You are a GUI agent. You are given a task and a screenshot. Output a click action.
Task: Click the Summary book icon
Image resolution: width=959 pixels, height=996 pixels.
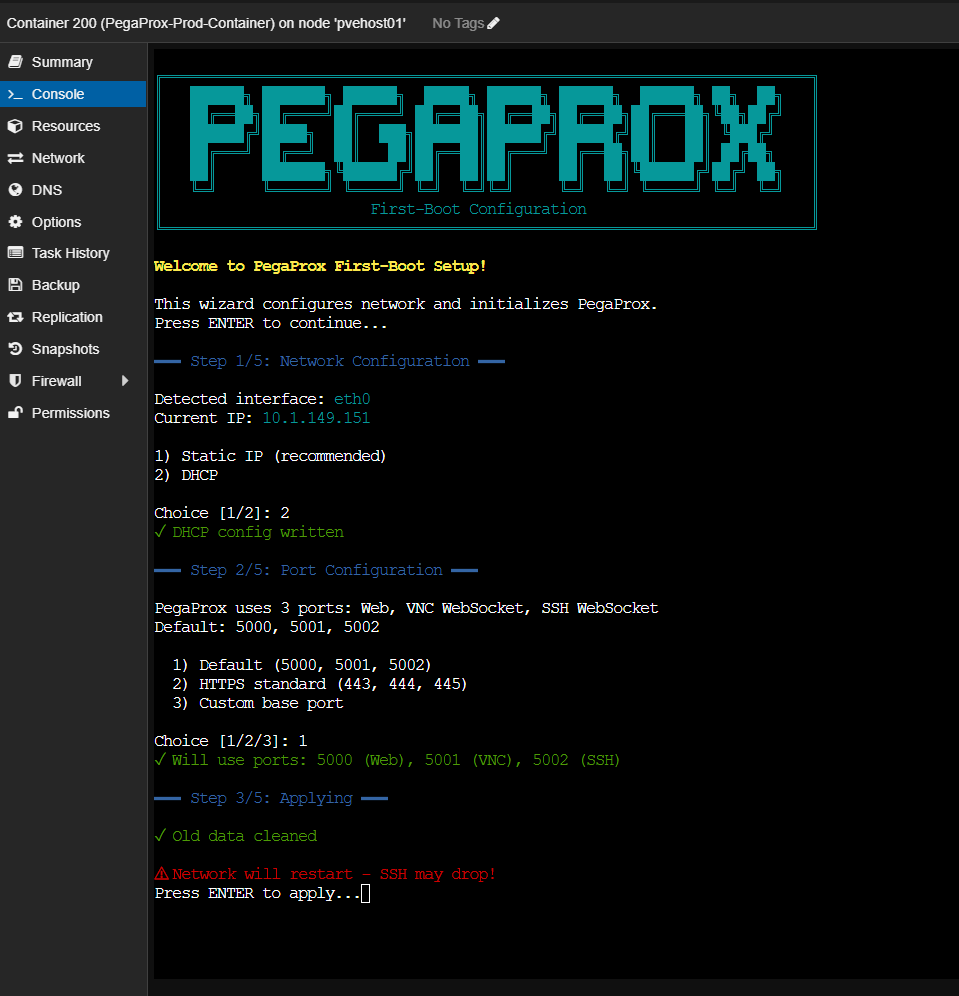click(15, 62)
